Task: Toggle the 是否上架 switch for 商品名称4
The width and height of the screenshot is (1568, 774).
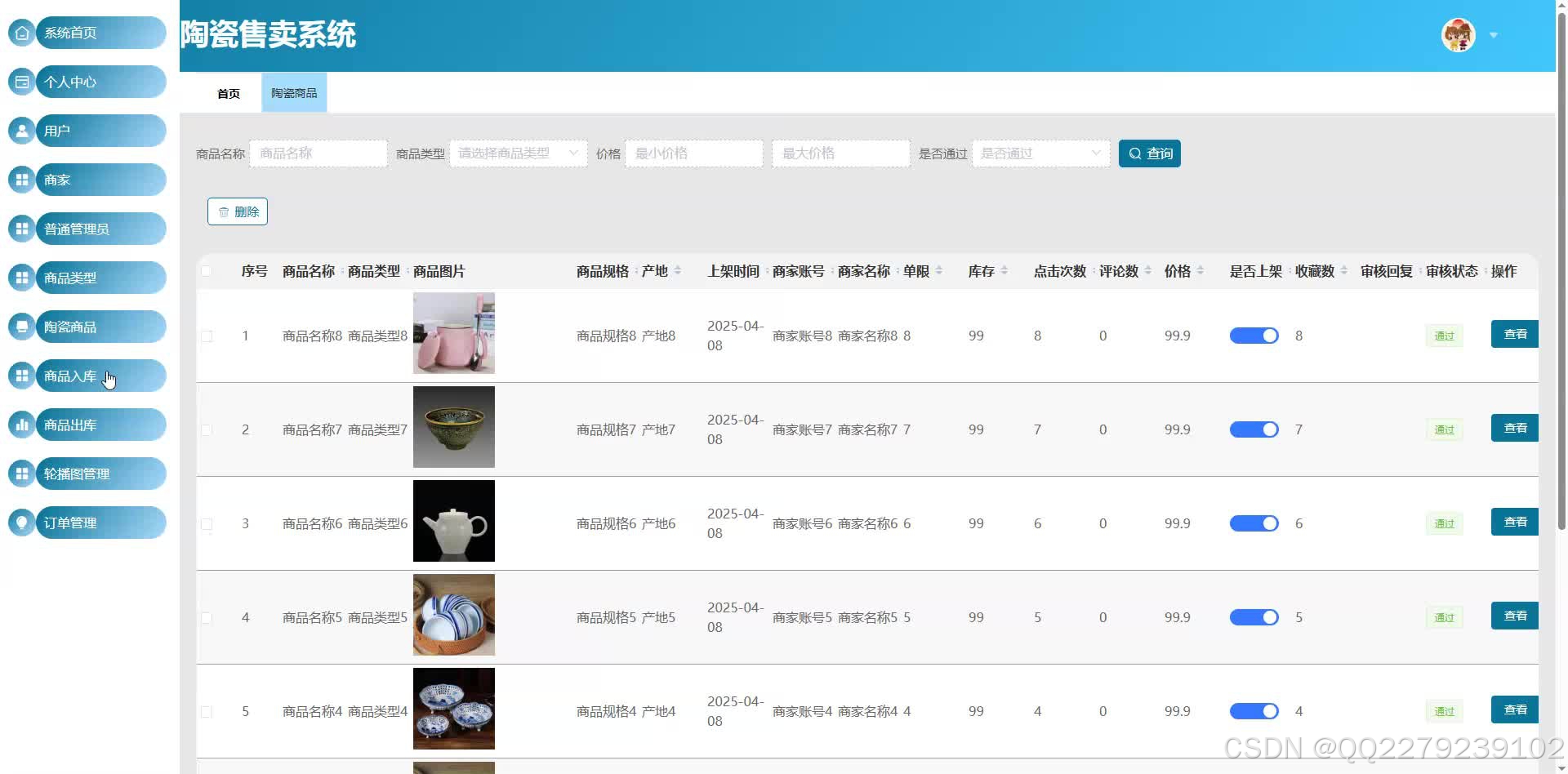Action: pos(1254,711)
